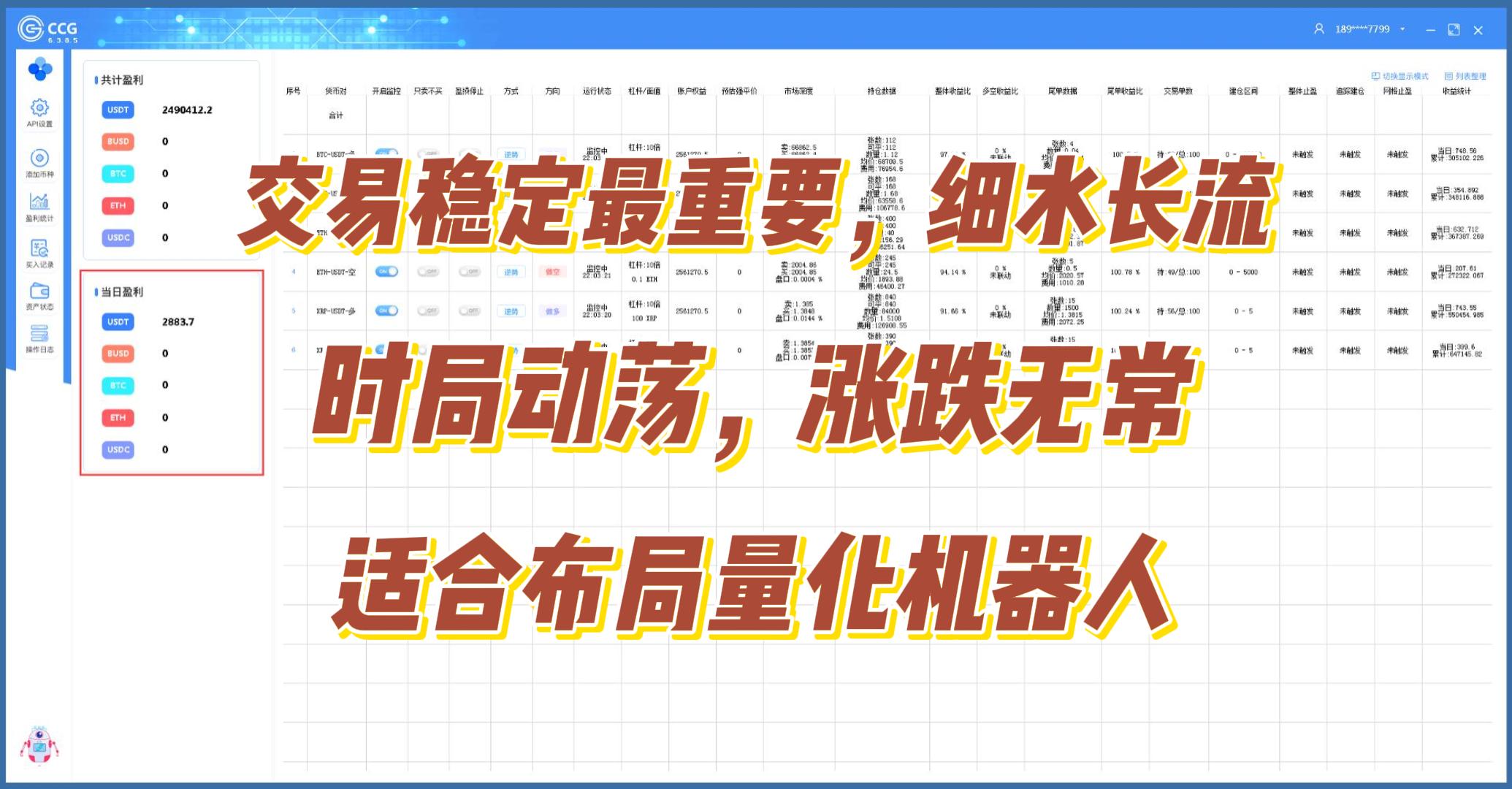
Task: Open 买入记录 purchase records
Action: pos(39,253)
